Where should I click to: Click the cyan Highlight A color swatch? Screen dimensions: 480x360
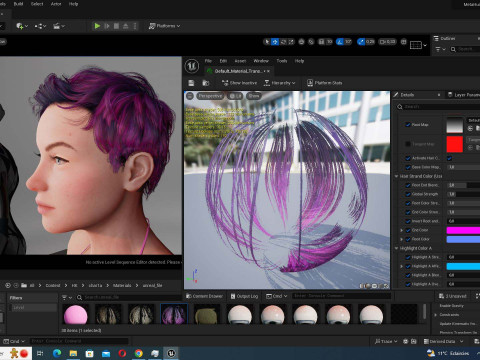(463, 266)
